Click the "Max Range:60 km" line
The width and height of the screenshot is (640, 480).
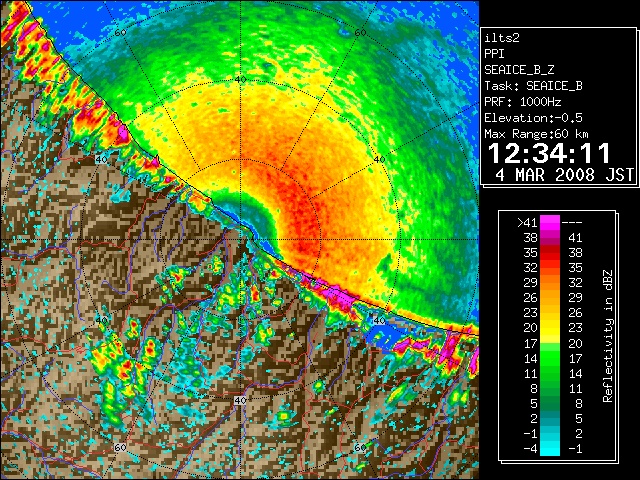[536, 134]
